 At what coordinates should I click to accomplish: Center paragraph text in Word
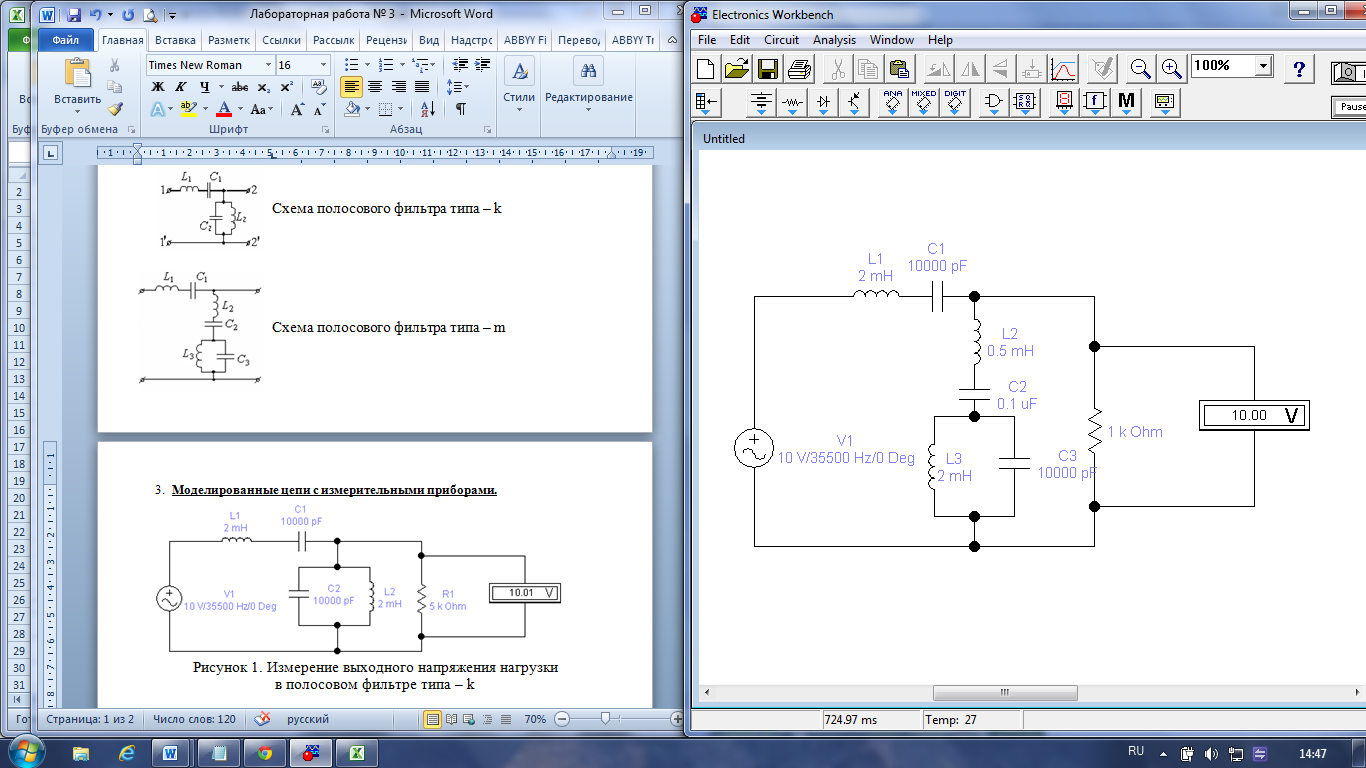coord(375,87)
